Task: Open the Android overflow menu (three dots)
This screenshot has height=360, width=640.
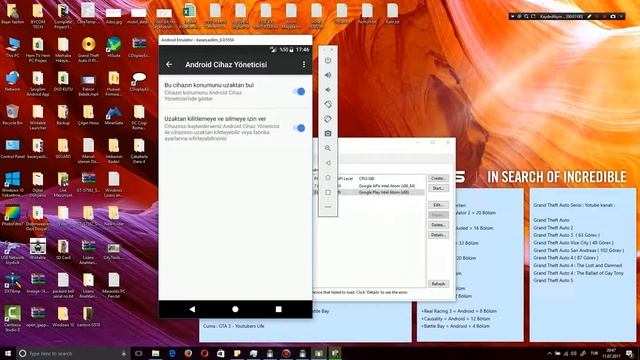Action: 304,64
